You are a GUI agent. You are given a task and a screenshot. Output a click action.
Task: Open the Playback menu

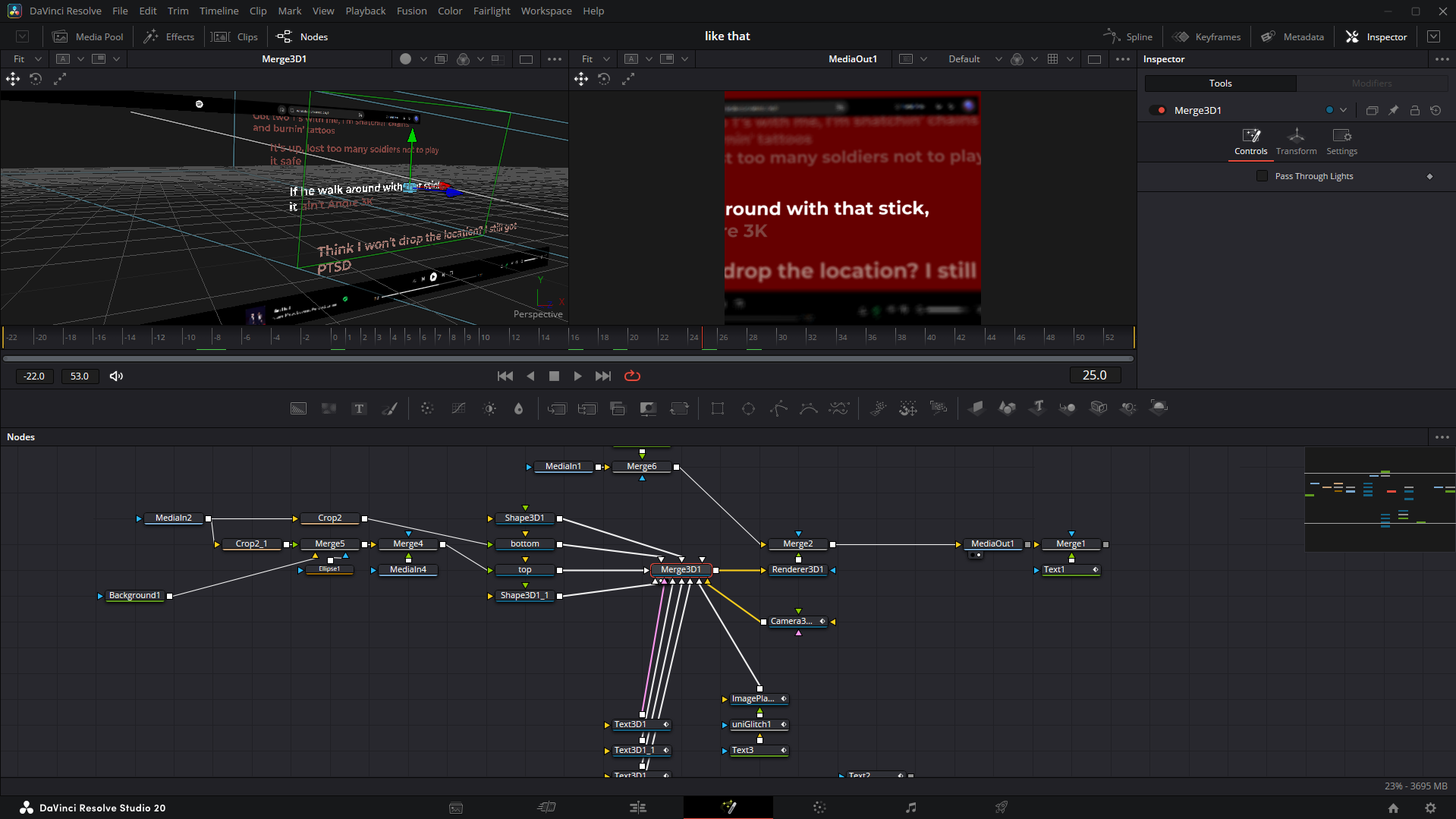pos(366,11)
